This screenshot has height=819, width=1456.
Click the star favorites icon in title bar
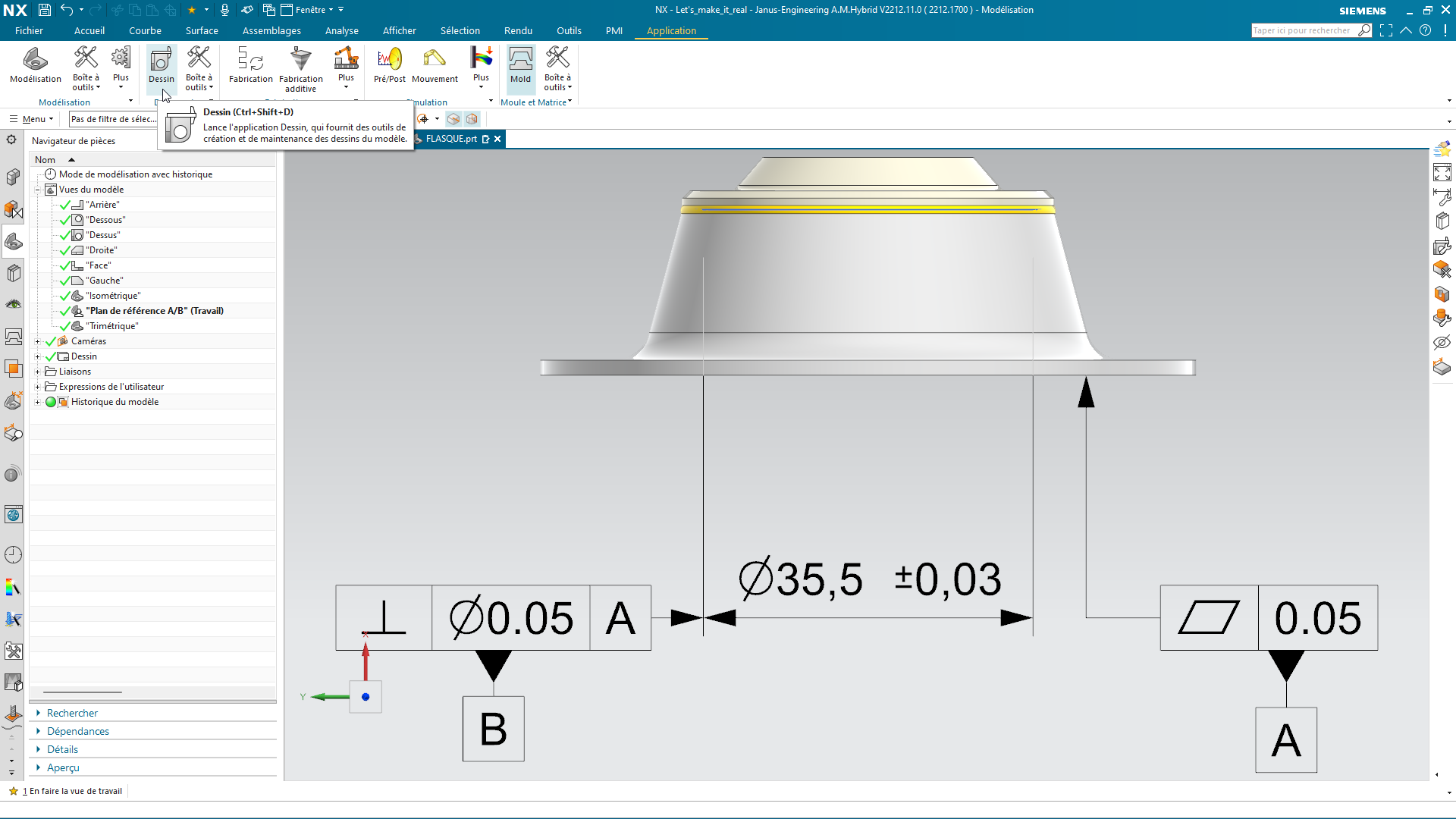pos(192,10)
